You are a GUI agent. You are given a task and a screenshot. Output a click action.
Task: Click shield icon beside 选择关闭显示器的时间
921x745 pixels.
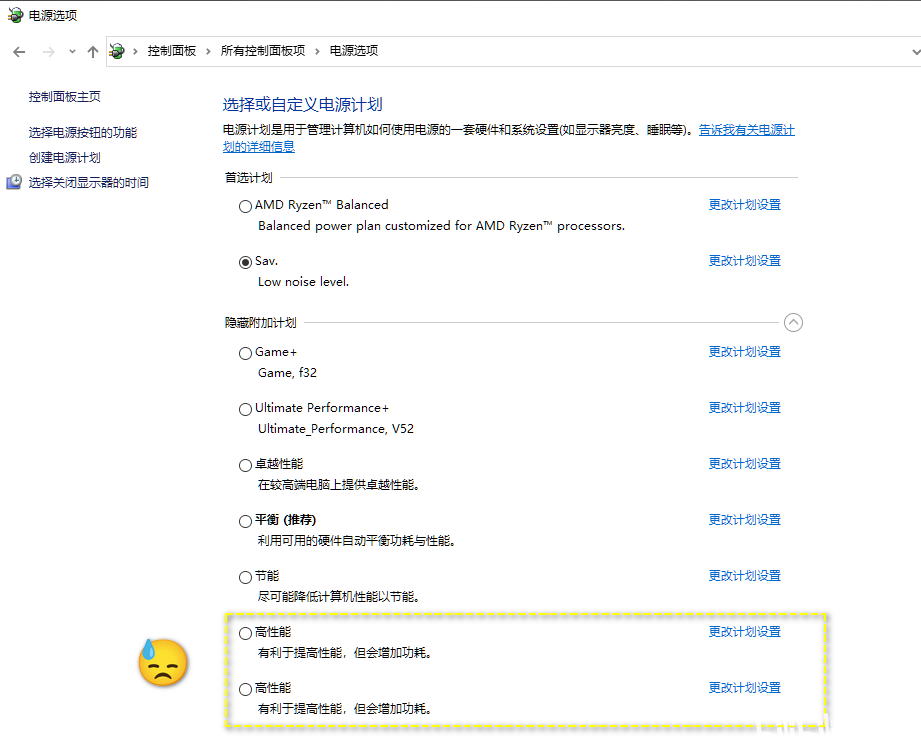pos(14,182)
